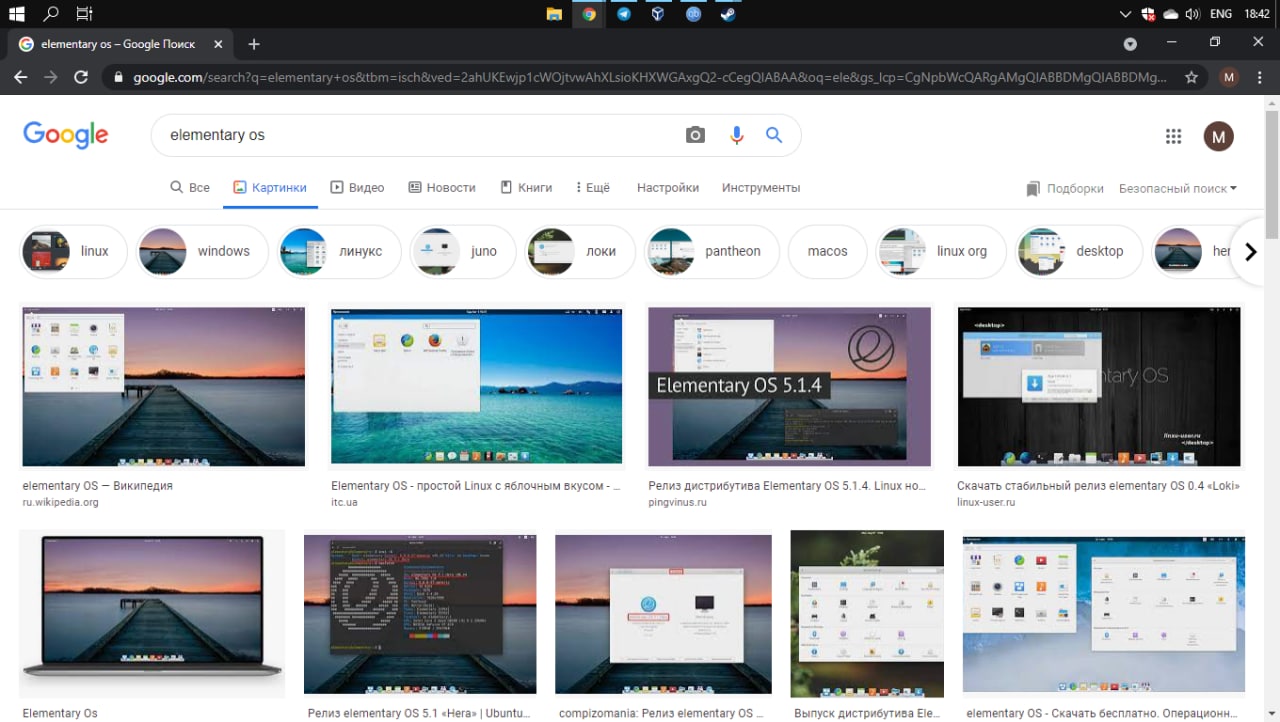Open Инструменты search tools

coord(761,187)
